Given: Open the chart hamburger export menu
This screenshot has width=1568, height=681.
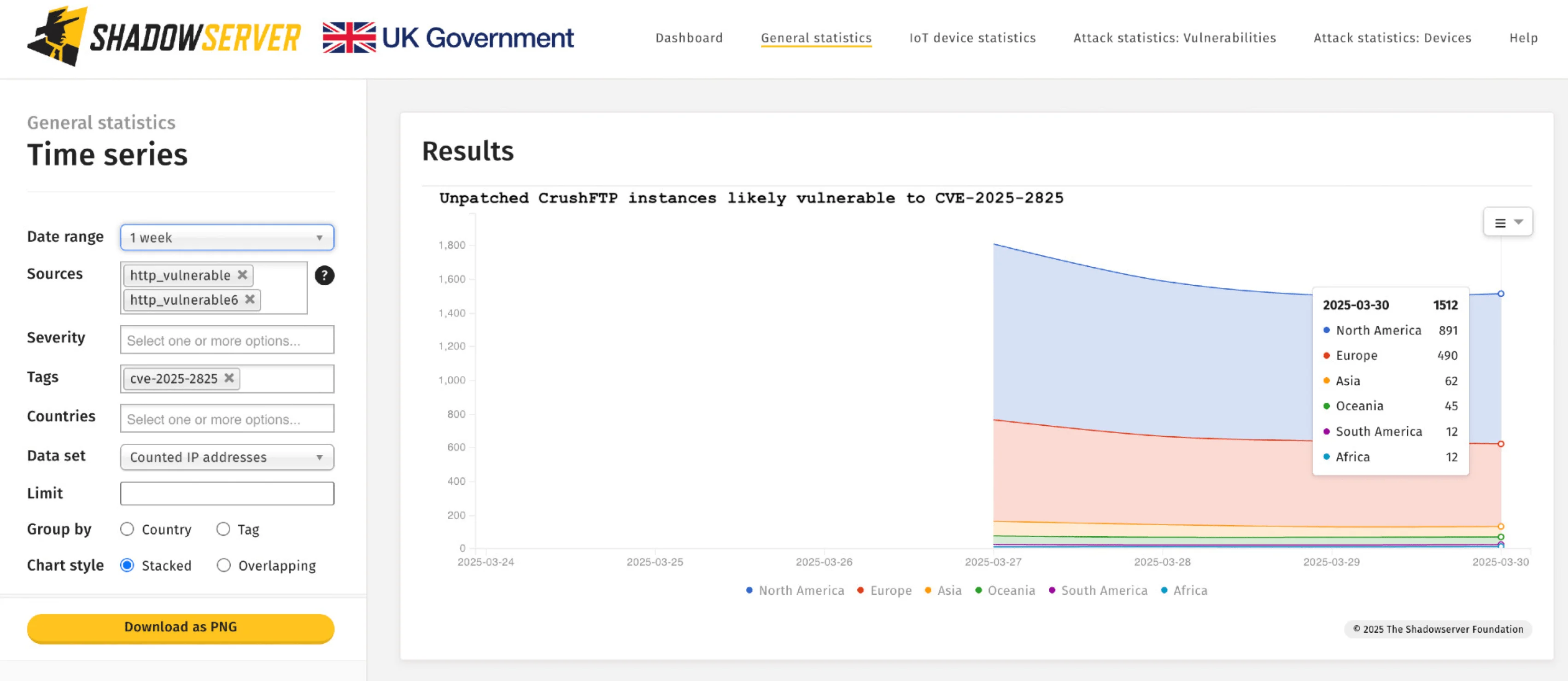Looking at the screenshot, I should point(1508,223).
